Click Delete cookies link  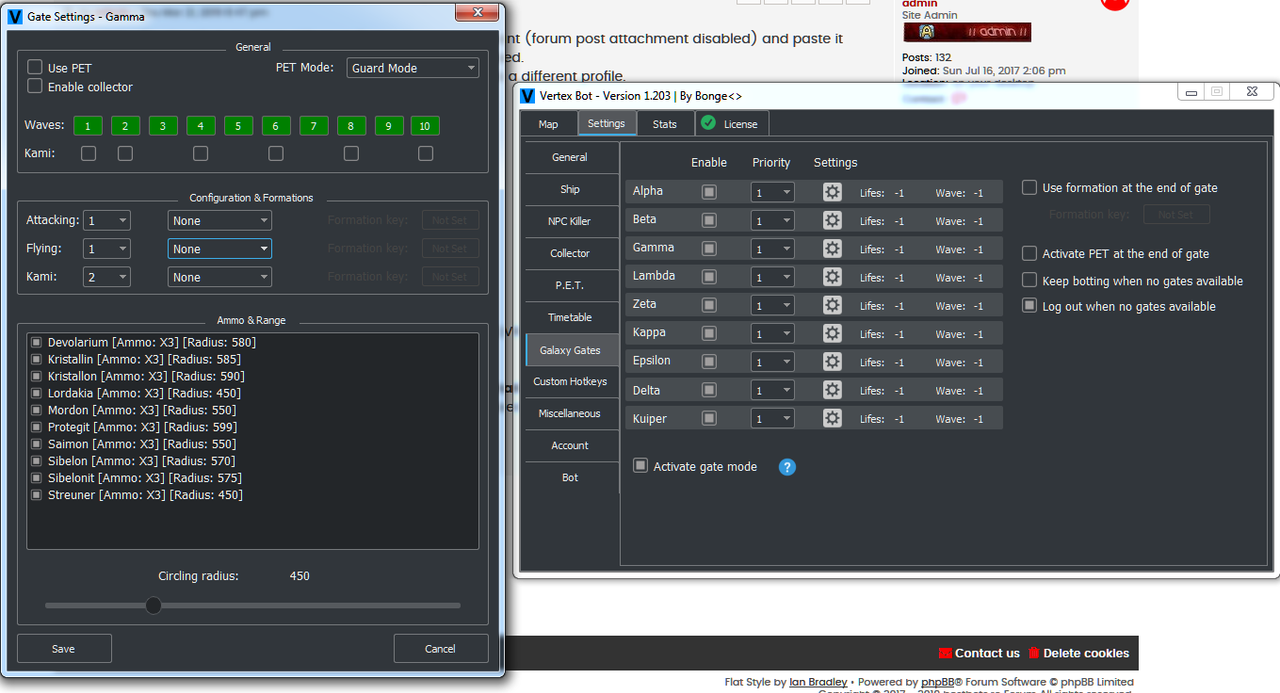pyautogui.click(x=1078, y=653)
